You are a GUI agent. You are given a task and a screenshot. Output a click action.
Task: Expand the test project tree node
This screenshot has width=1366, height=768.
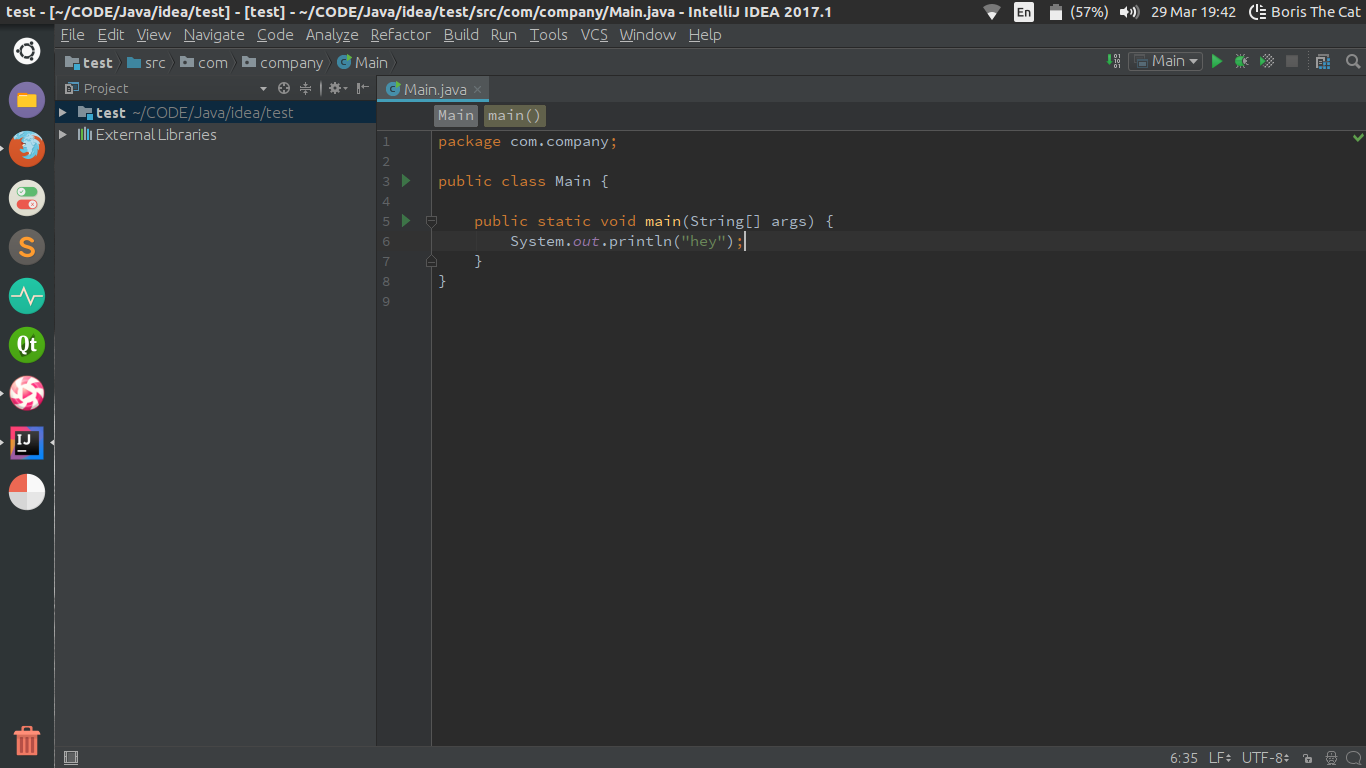(x=63, y=113)
